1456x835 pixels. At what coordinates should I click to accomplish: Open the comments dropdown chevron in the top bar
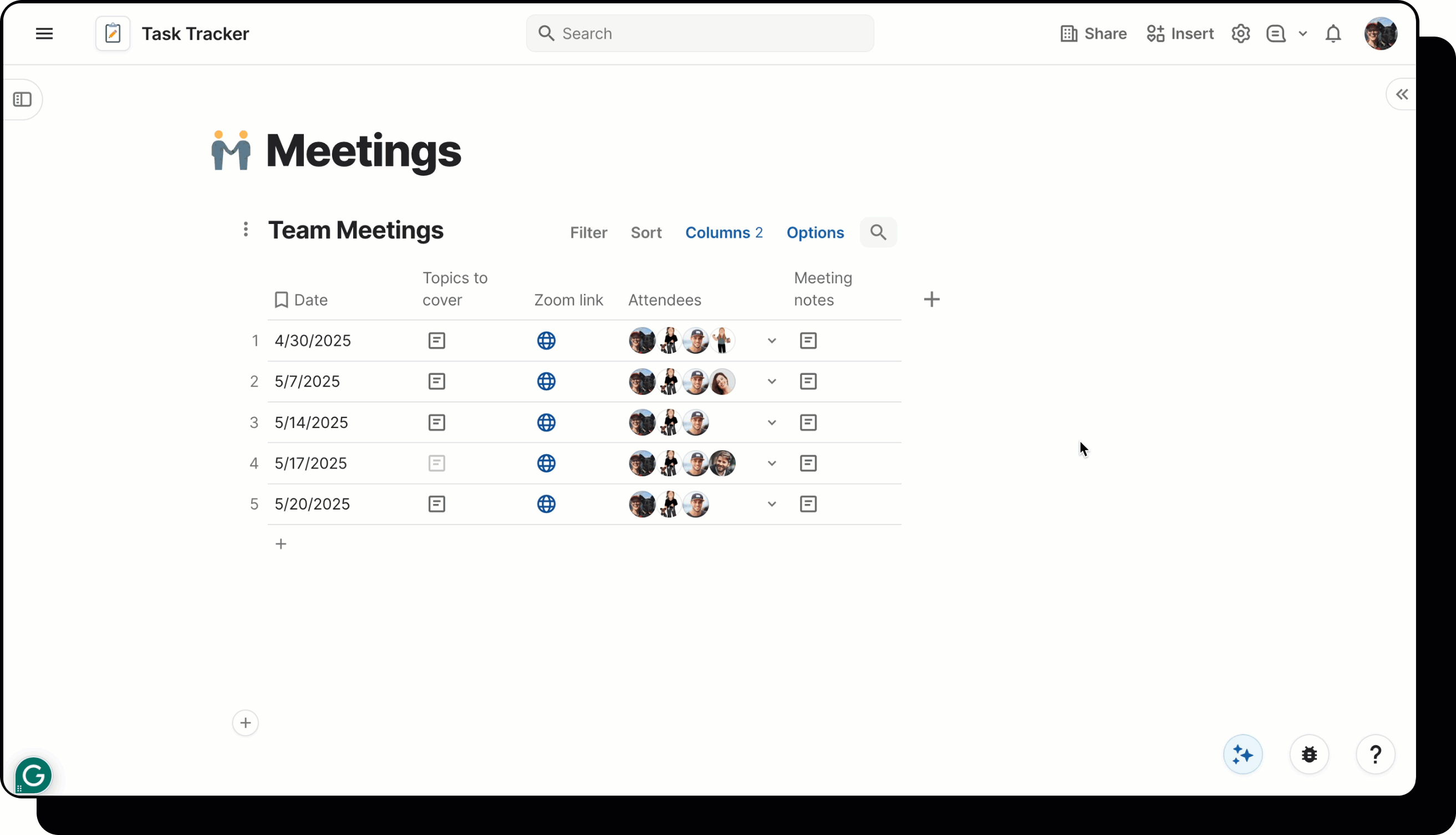point(1304,33)
